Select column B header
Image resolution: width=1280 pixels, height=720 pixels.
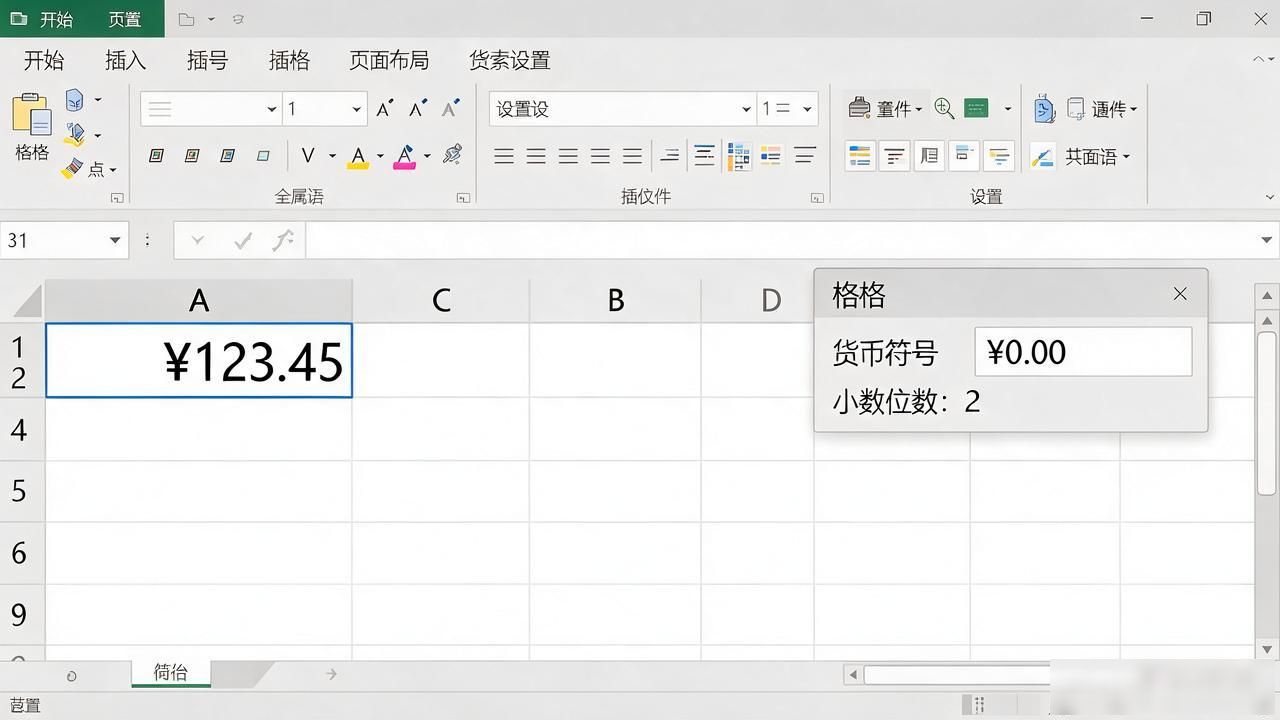[x=616, y=300]
